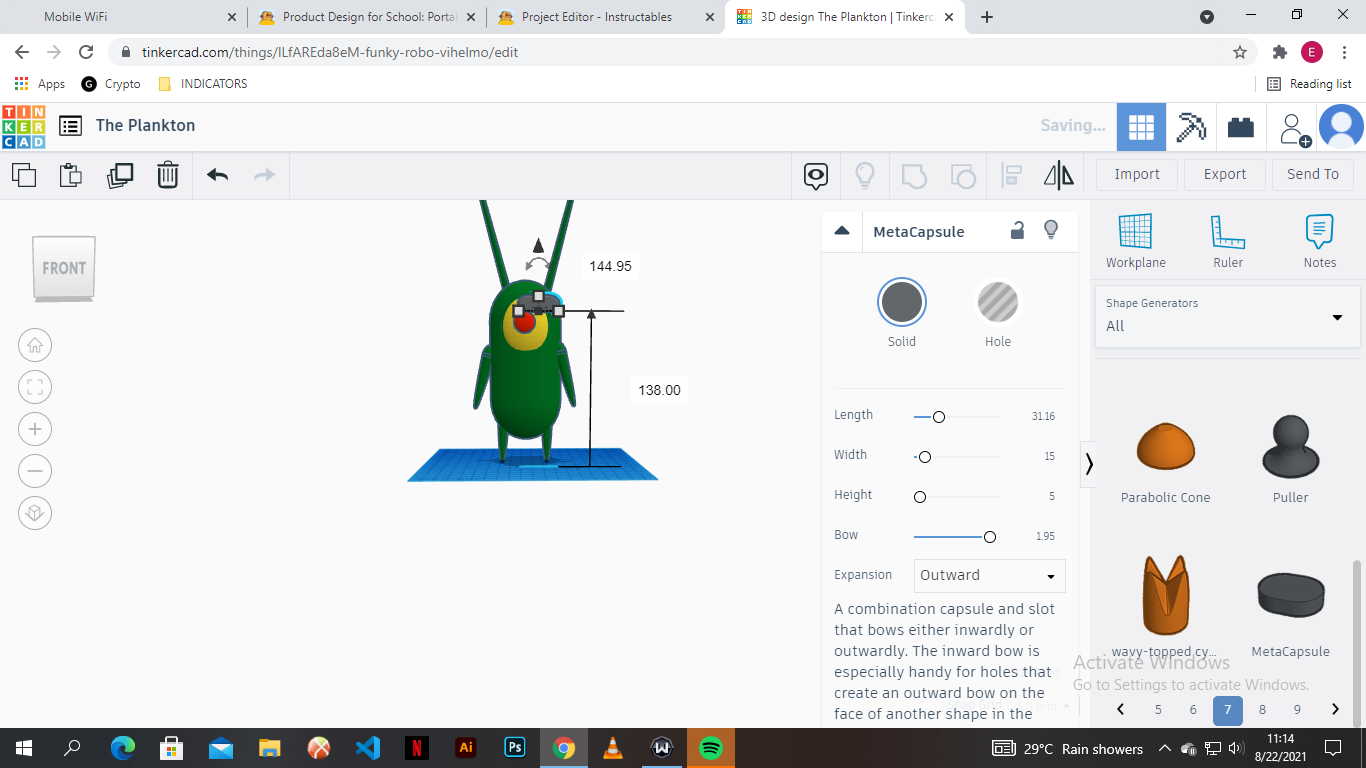Zoom out with the minus button
Screen dimensions: 1366x768
pyautogui.click(x=35, y=471)
